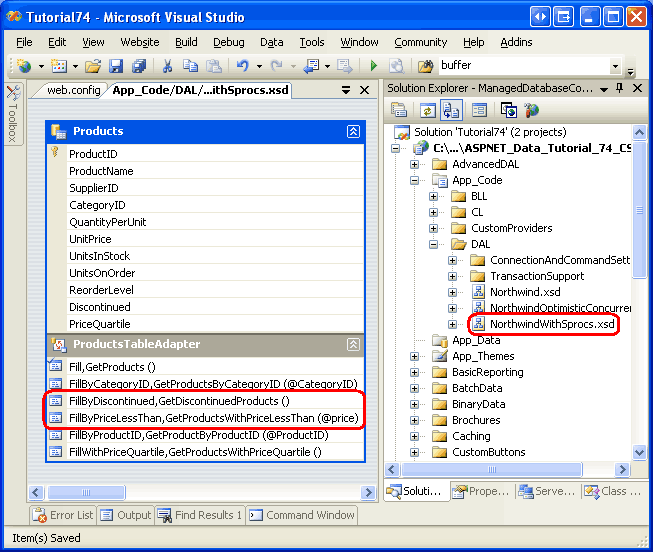This screenshot has width=653, height=552.
Task: Click the Save All toolbar icon
Action: [x=138, y=66]
